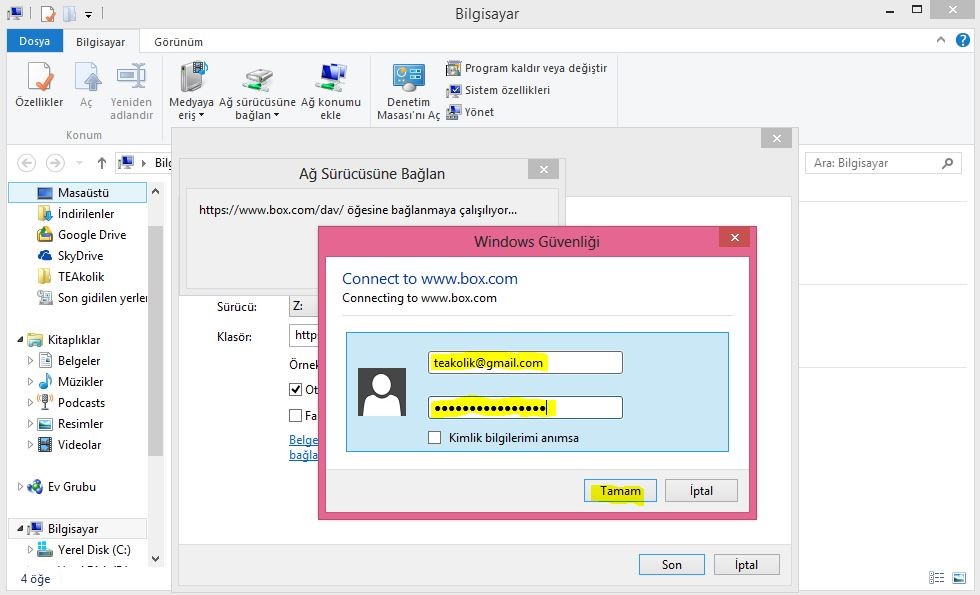Click Program kaldır veya değiştir

click(x=526, y=68)
